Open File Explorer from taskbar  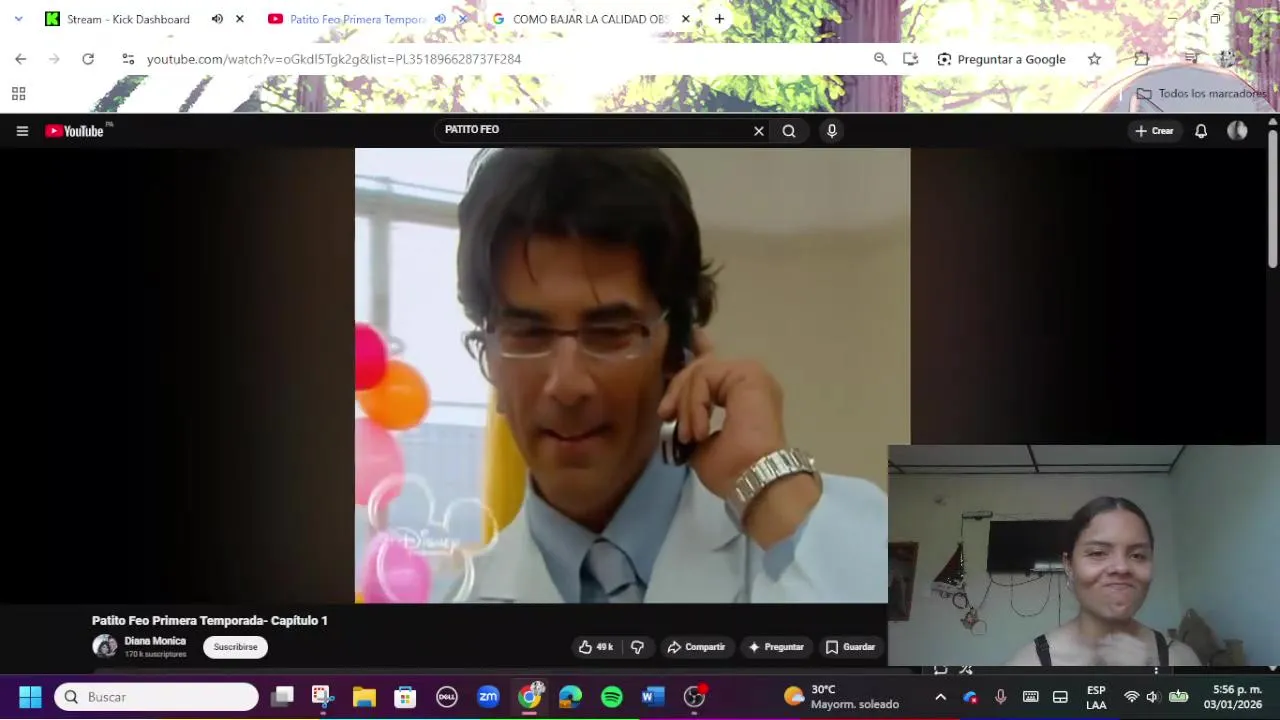[364, 697]
